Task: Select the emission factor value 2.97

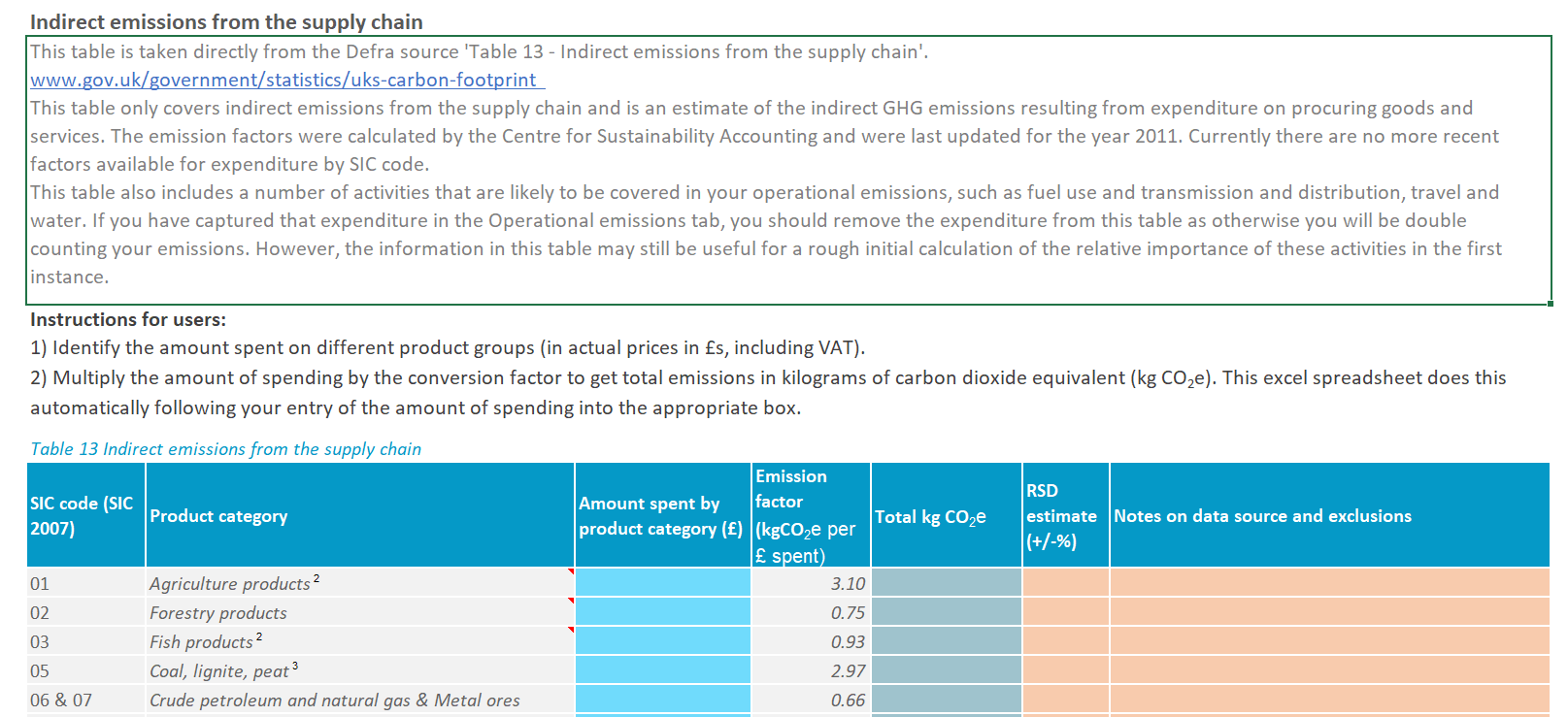Action: pyautogui.click(x=847, y=670)
